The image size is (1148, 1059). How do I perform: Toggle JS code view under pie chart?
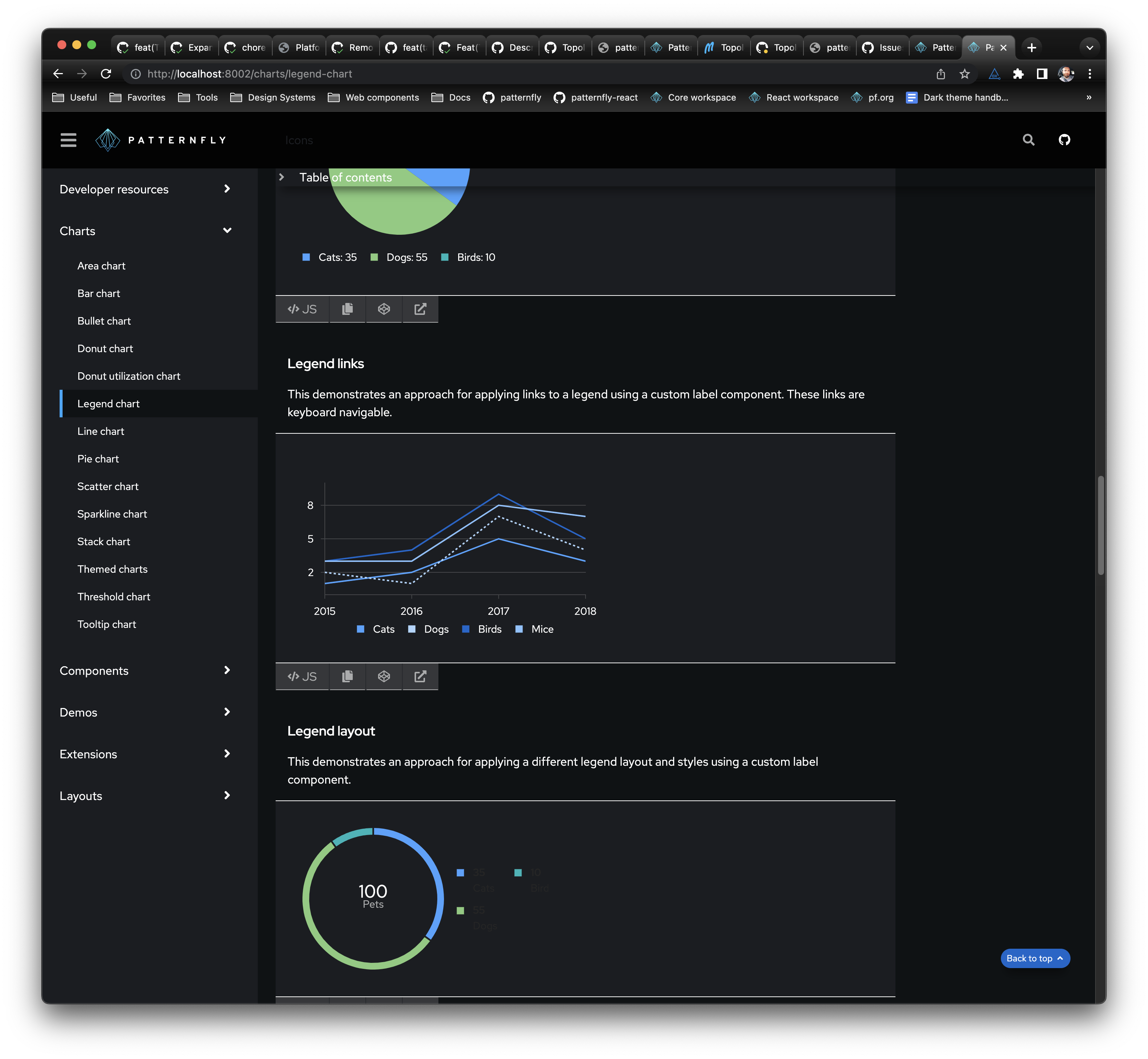pos(302,309)
